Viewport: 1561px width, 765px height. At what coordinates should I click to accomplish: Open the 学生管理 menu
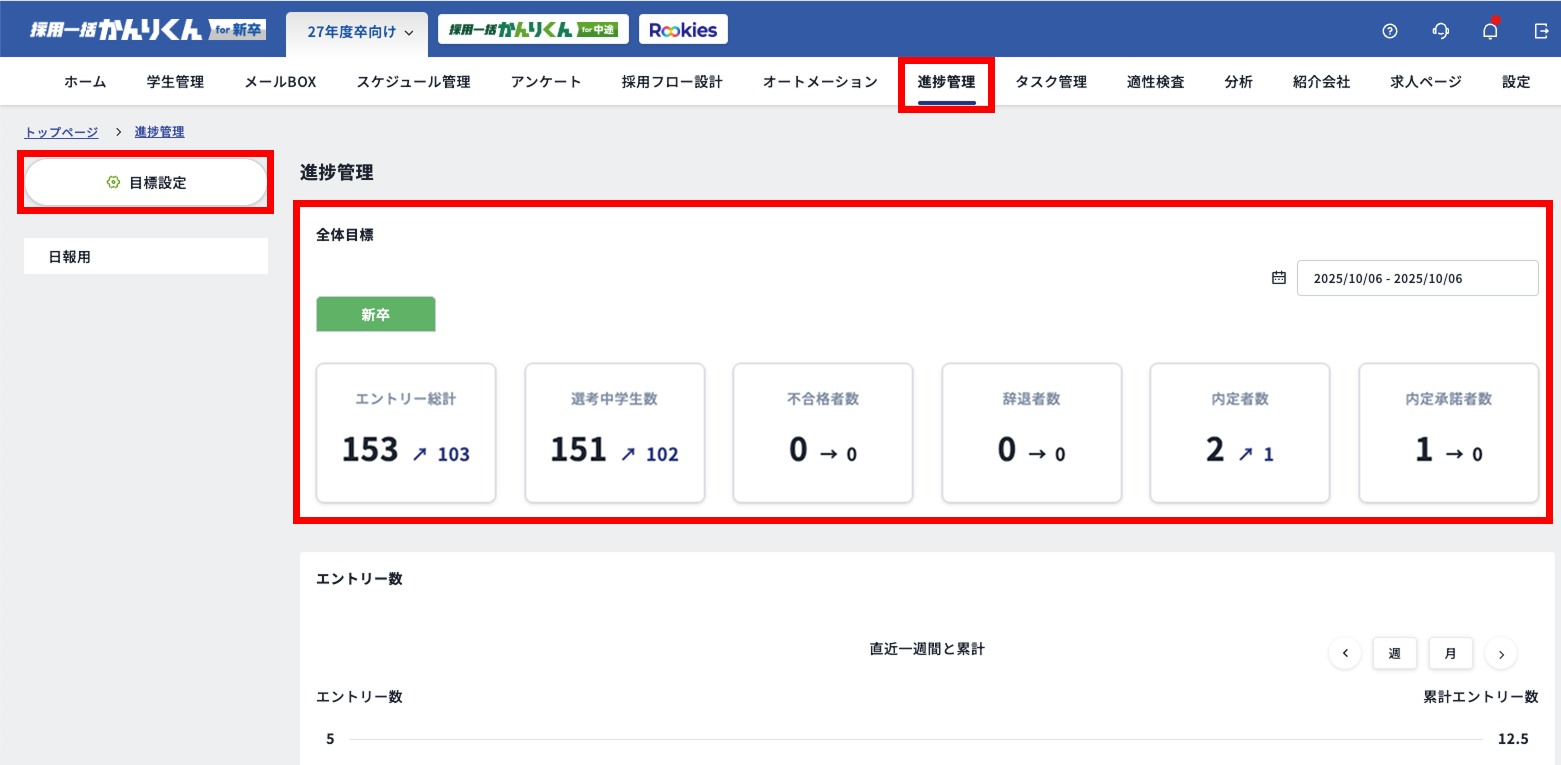click(175, 82)
